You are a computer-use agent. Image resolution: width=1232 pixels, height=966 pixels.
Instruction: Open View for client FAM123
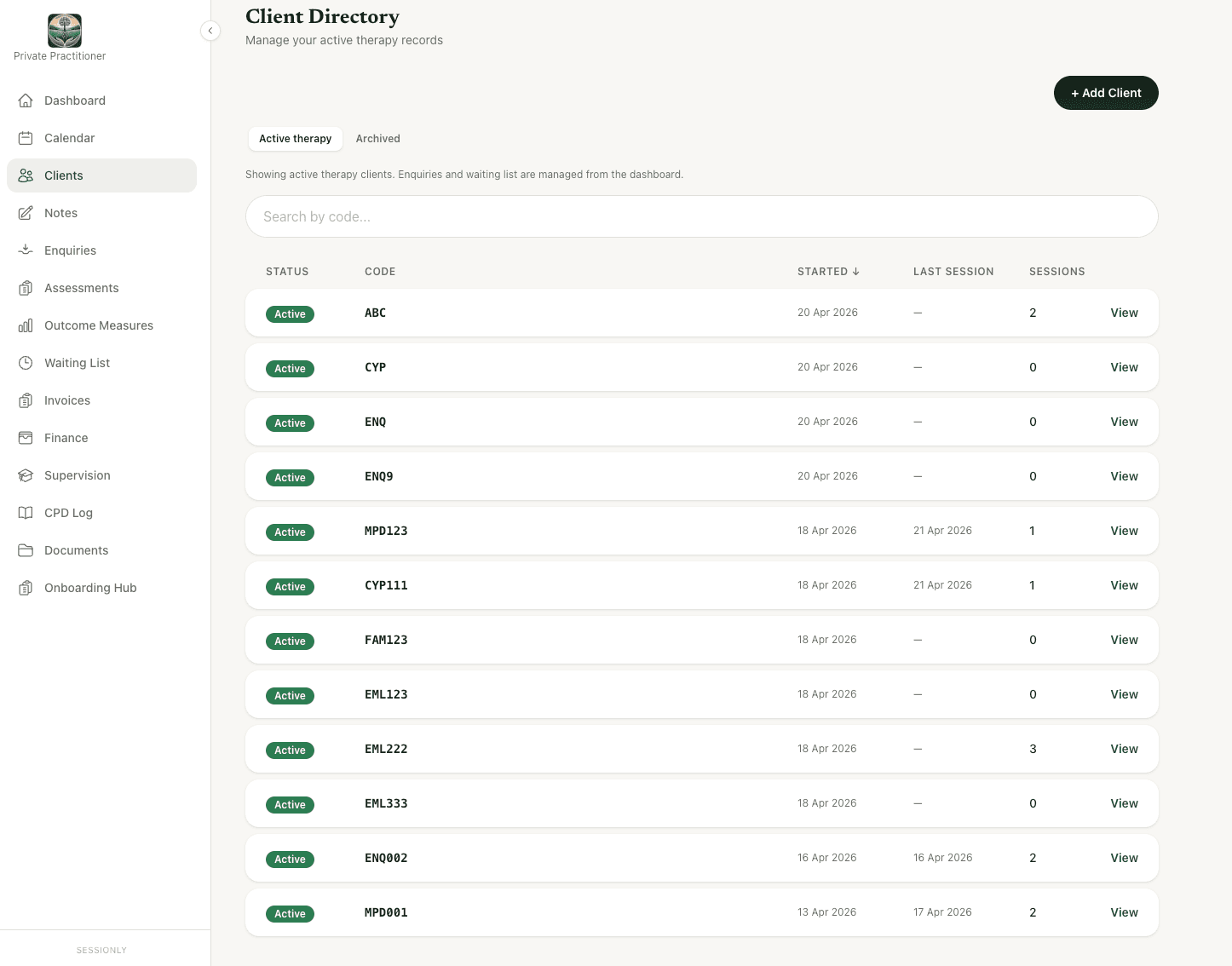[x=1124, y=640]
